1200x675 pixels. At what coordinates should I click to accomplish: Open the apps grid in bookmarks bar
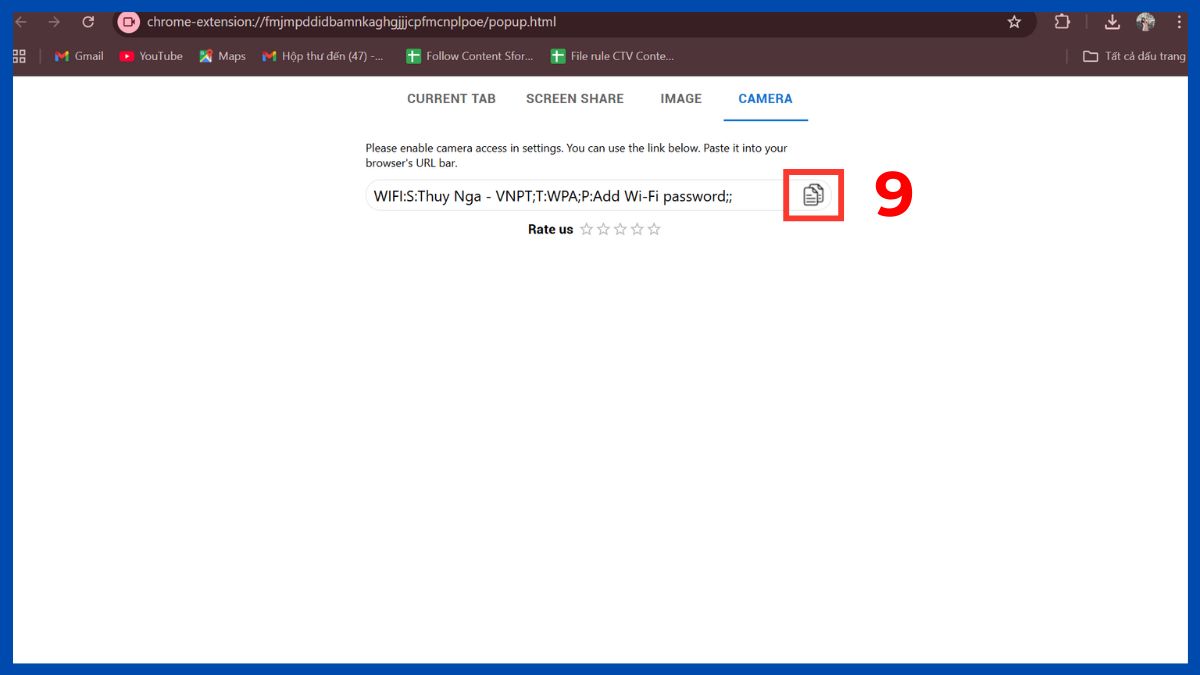tap(19, 56)
